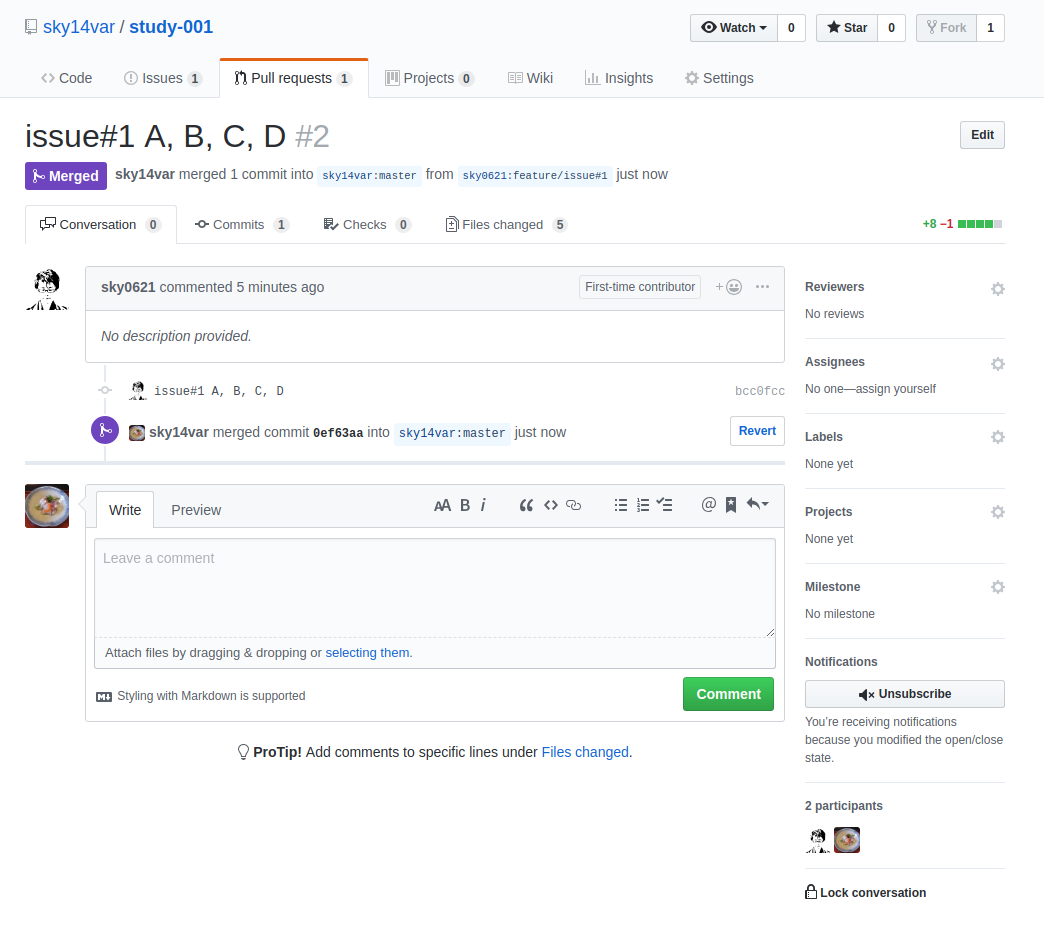This screenshot has height=928, width=1044.
Task: Open the Projects gear settings in sidebar
Action: click(997, 512)
